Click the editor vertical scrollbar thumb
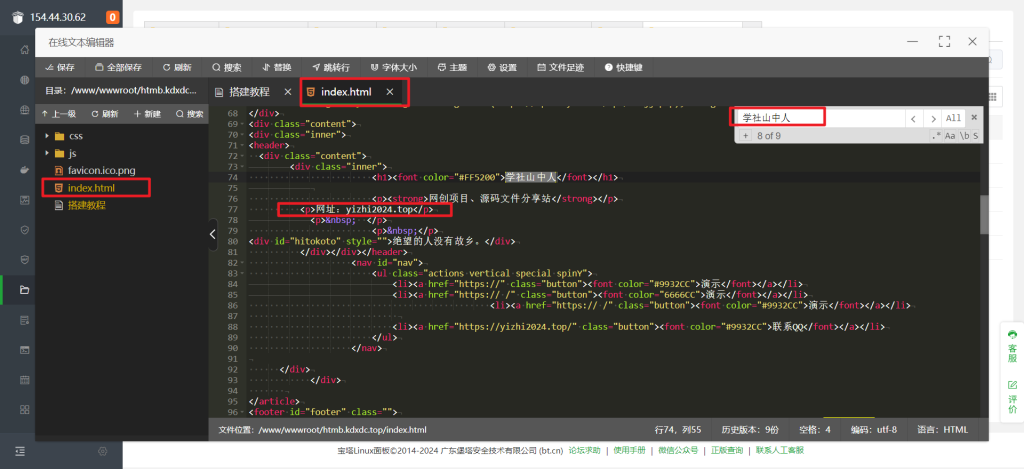The image size is (1024, 469). (984, 214)
